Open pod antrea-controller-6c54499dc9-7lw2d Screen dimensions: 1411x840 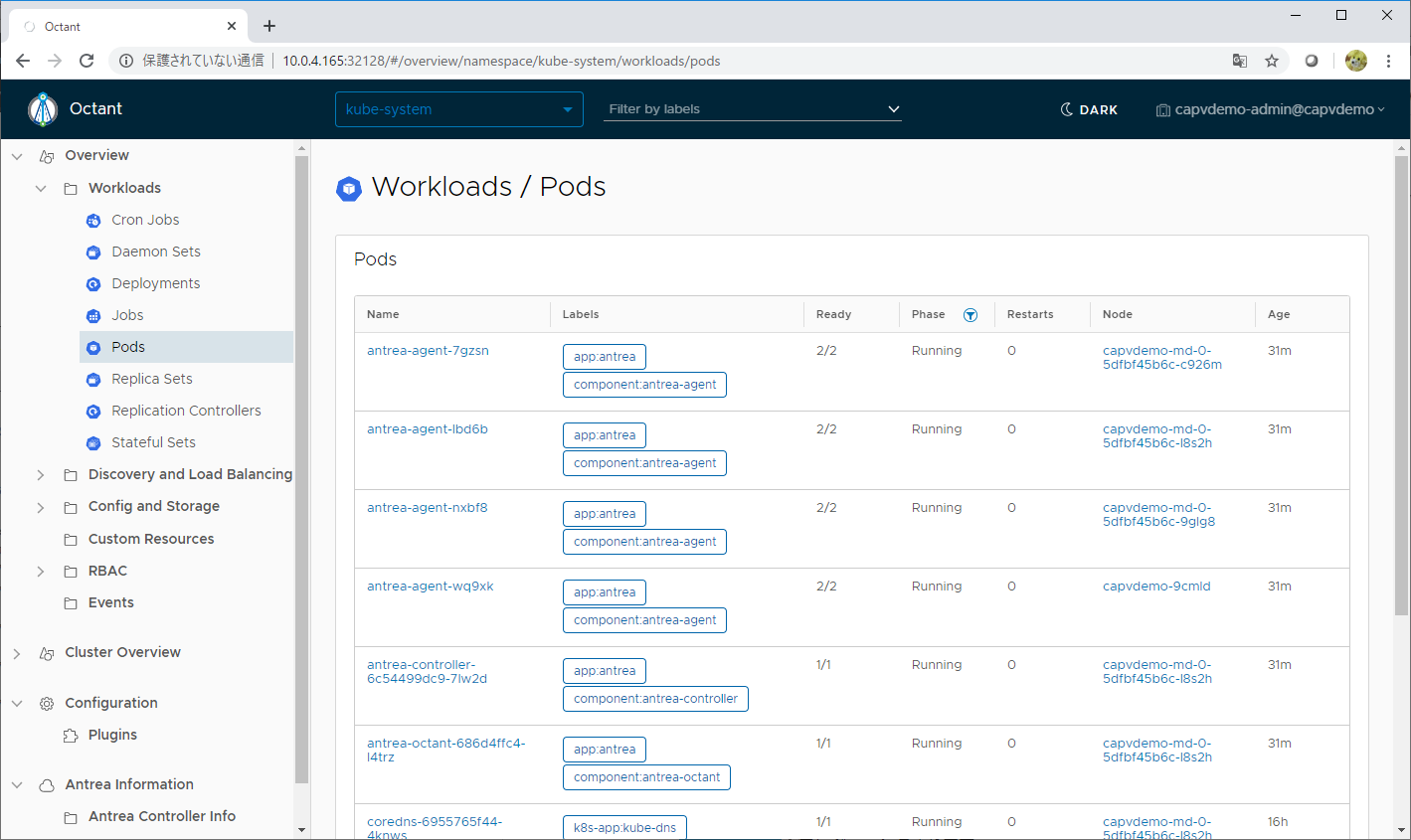pos(427,672)
